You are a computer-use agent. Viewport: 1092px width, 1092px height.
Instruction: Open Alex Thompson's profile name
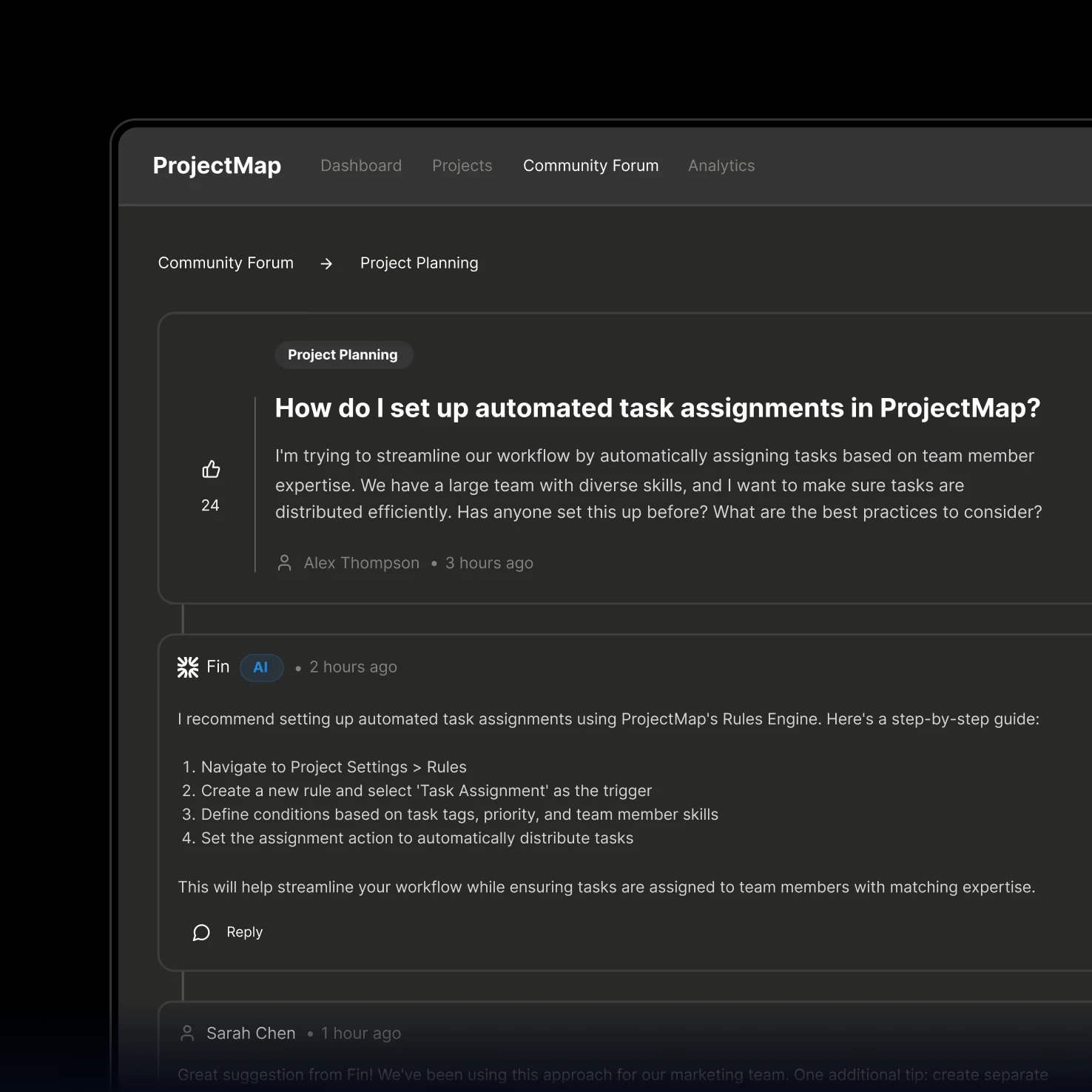361,563
